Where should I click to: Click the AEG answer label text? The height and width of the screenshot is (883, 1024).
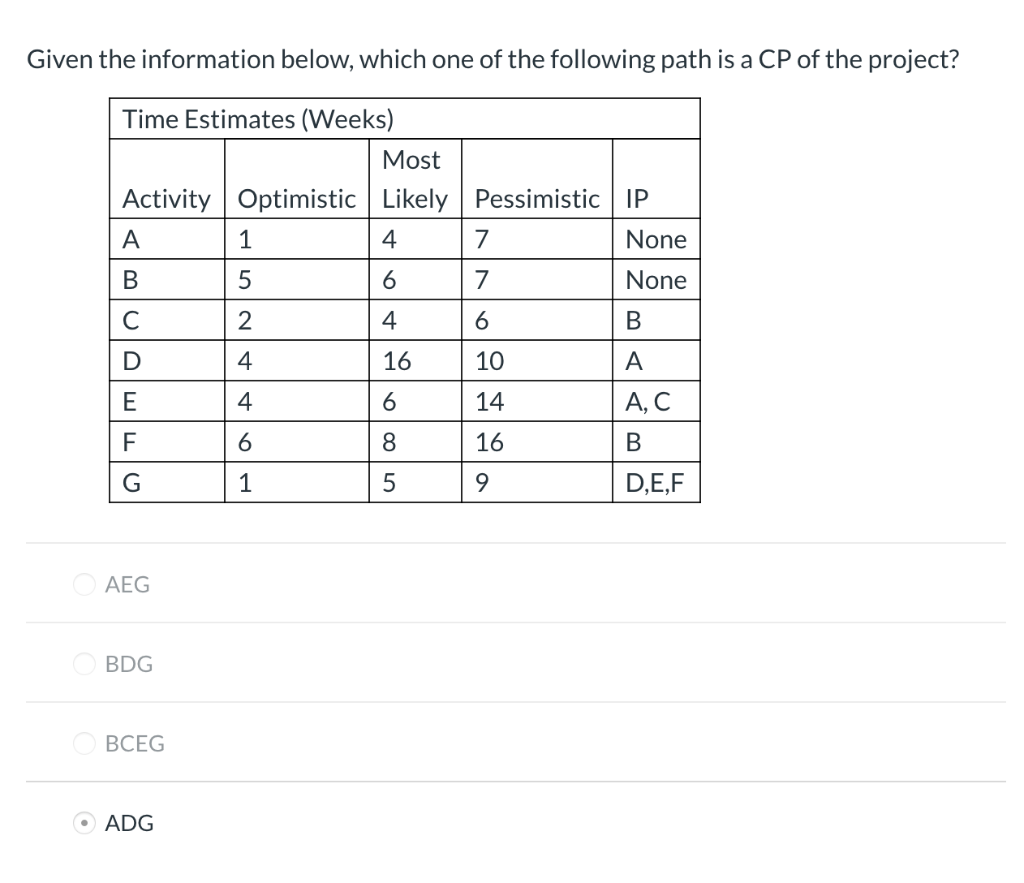tap(127, 584)
